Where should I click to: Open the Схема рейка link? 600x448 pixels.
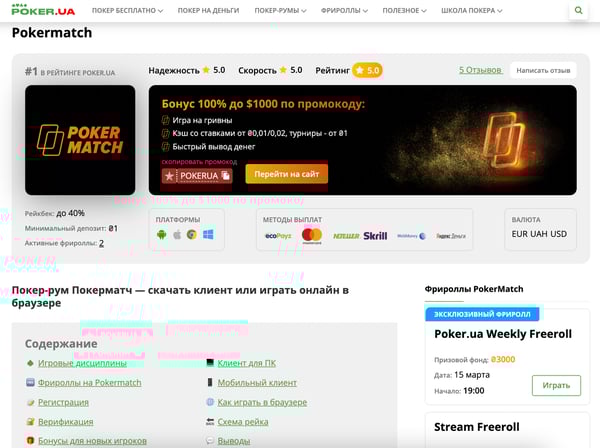pyautogui.click(x=243, y=422)
